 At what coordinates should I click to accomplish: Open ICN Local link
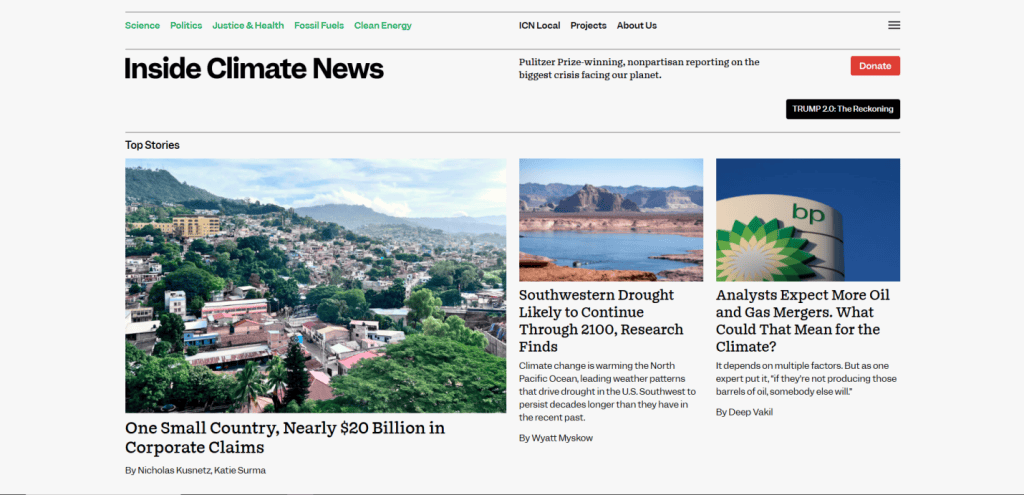(539, 25)
